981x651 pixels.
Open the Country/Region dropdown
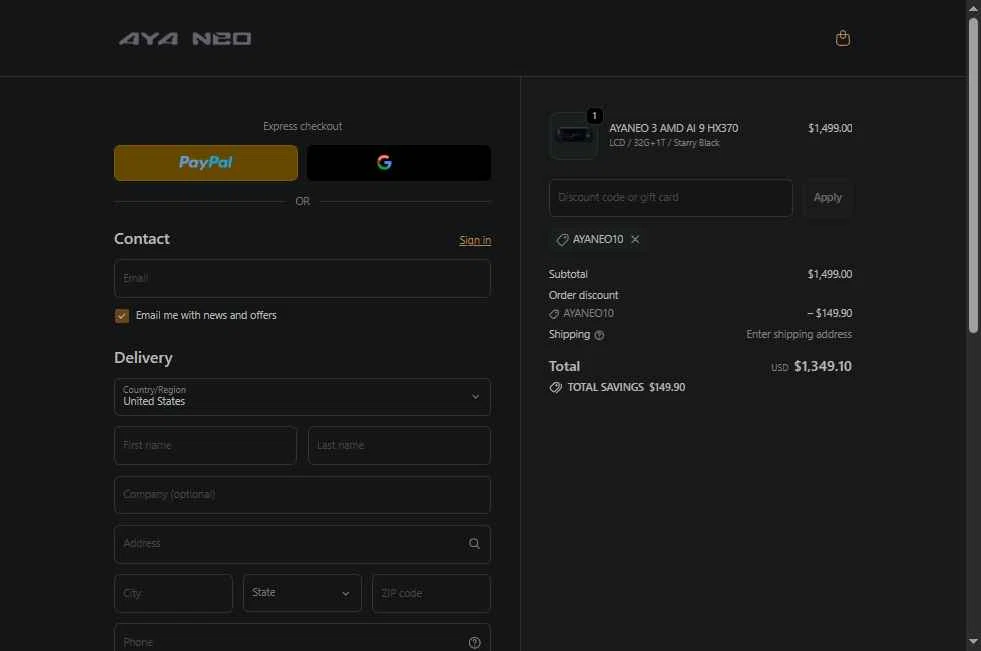[302, 396]
